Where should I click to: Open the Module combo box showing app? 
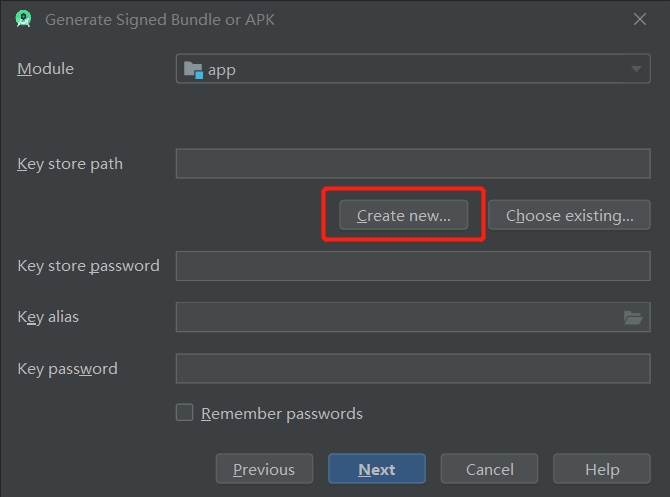point(413,69)
